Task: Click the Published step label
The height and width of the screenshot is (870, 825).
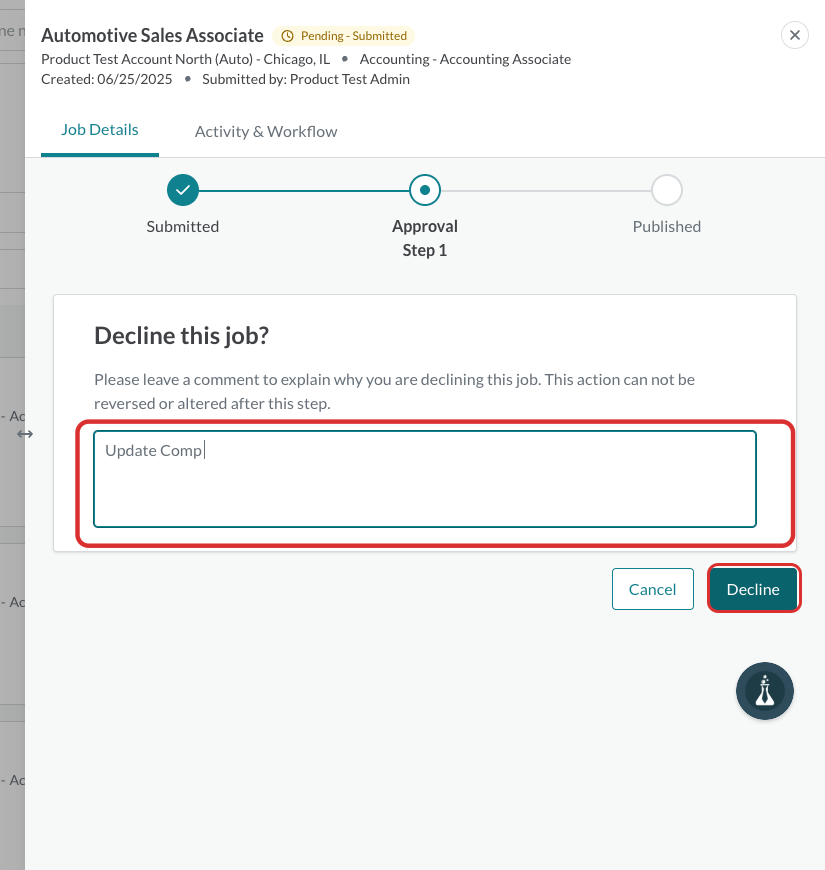Action: pyautogui.click(x=667, y=226)
